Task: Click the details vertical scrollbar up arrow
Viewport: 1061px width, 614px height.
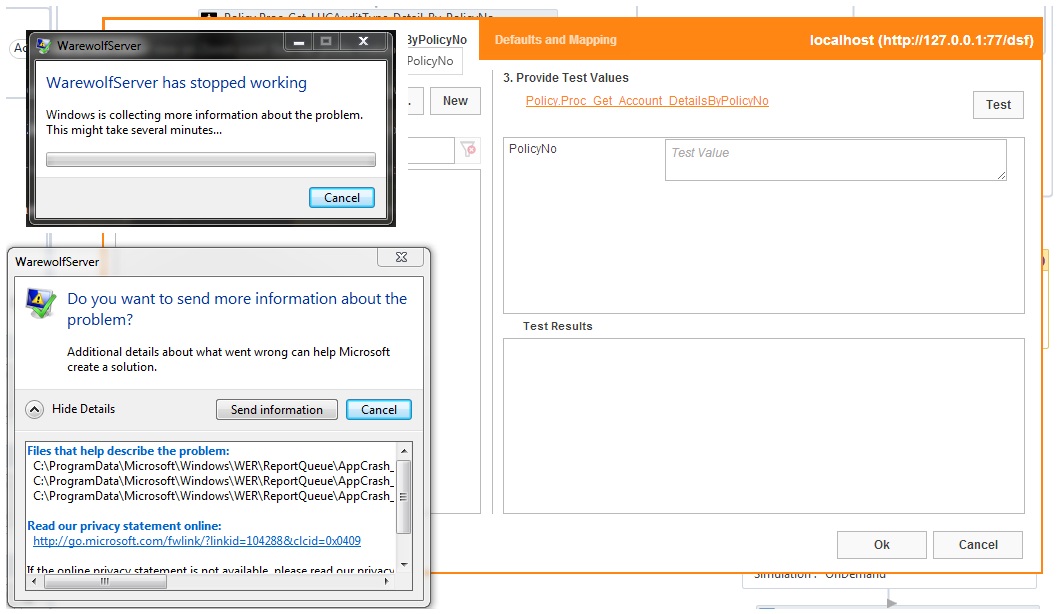Action: 403,451
